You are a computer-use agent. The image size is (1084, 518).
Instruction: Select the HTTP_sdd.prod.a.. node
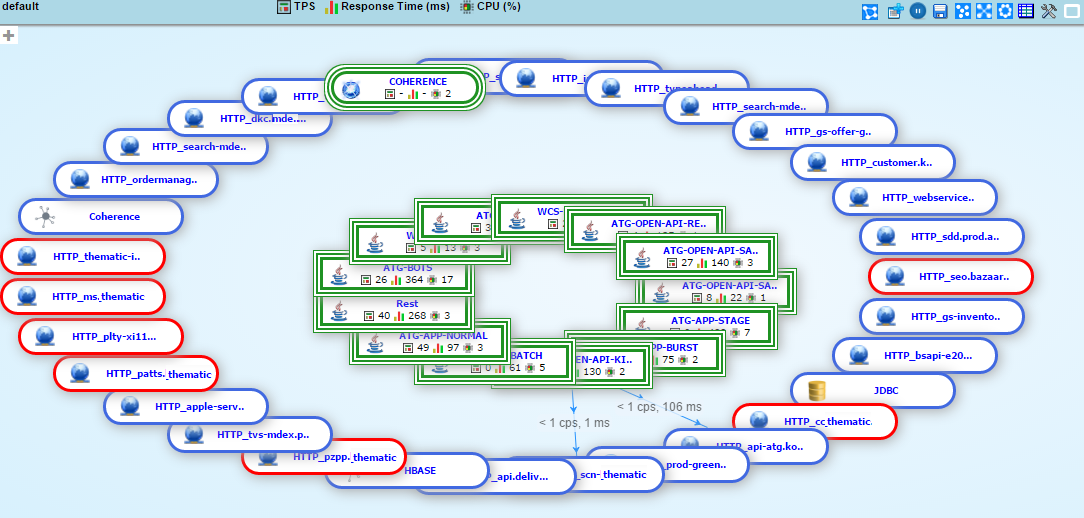(x=942, y=237)
